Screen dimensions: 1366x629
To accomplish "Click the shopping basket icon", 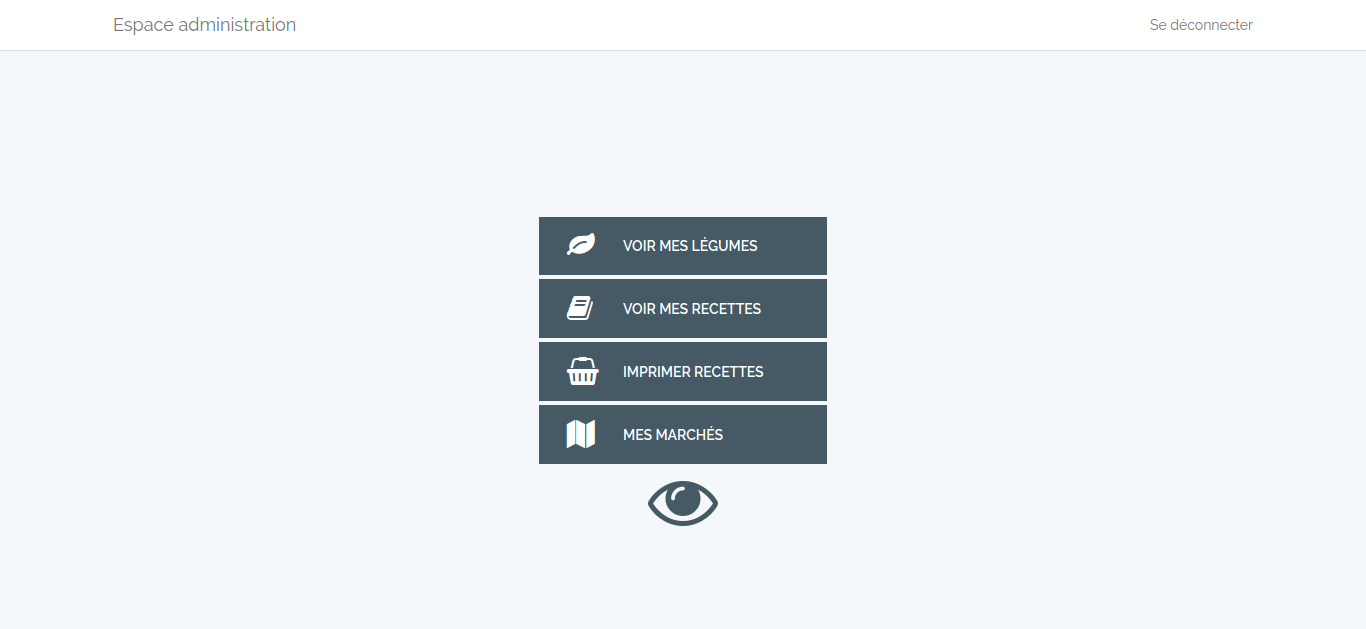I will click(x=582, y=371).
